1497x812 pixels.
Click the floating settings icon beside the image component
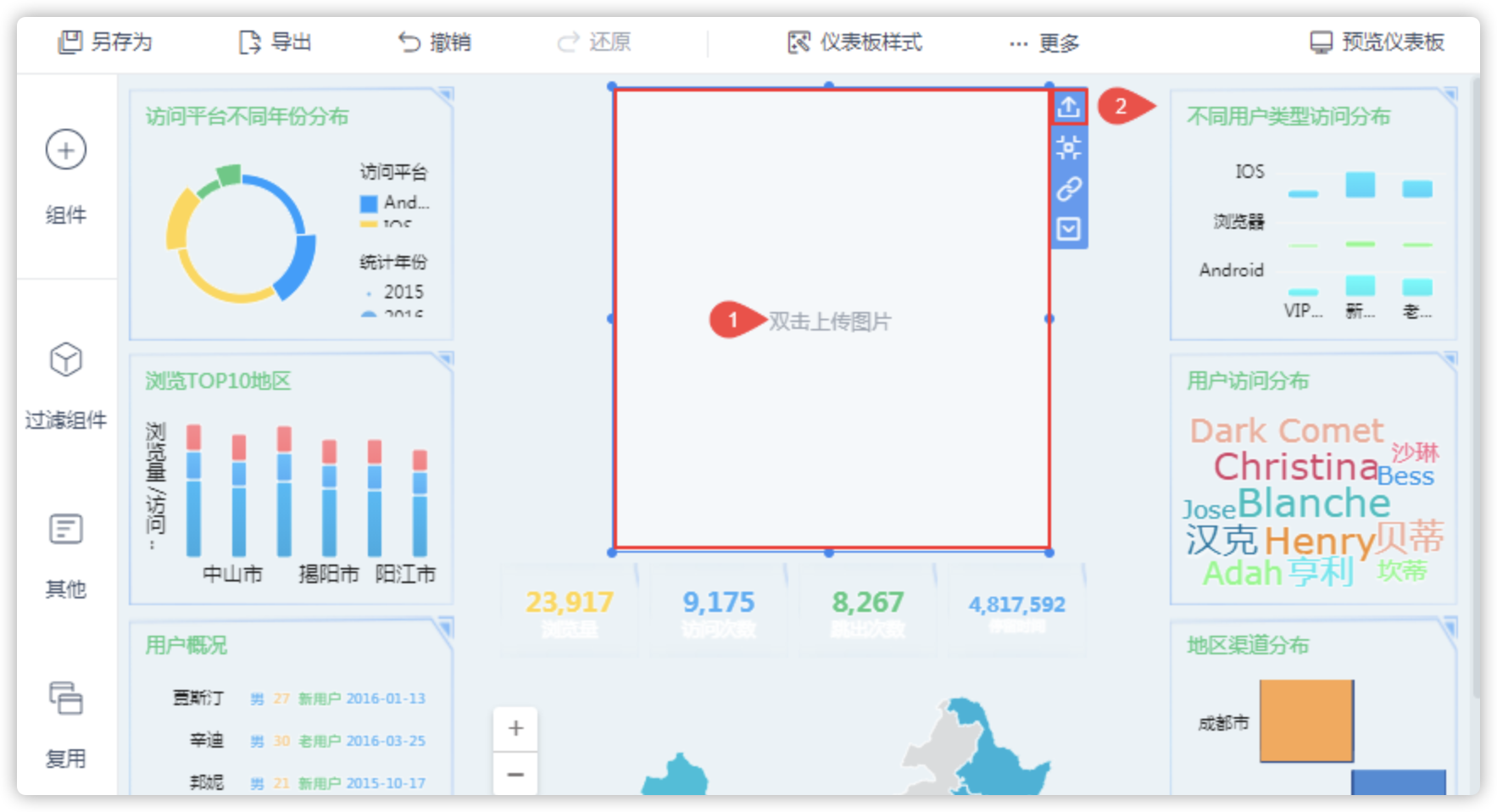(1068, 147)
